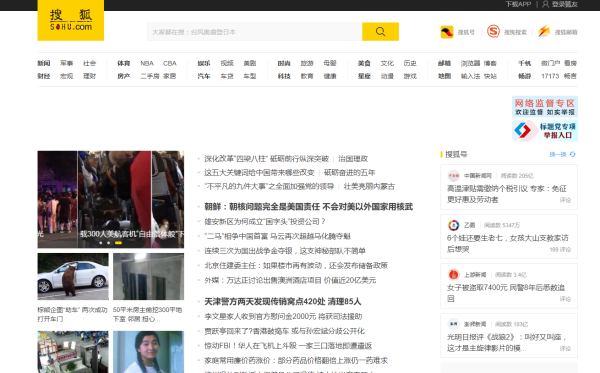600x373 pixels.
Task: Open article 高温津贴需缴纳个税引议
Action: [507, 194]
